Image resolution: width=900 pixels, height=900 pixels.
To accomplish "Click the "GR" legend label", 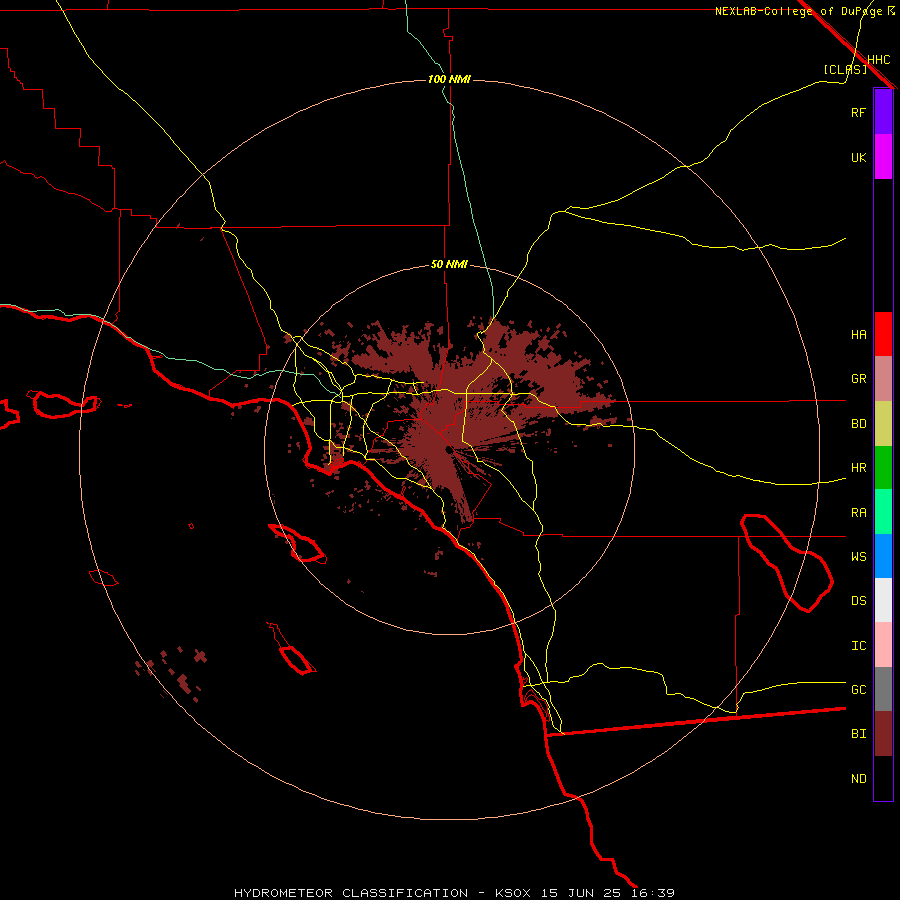I will (858, 379).
